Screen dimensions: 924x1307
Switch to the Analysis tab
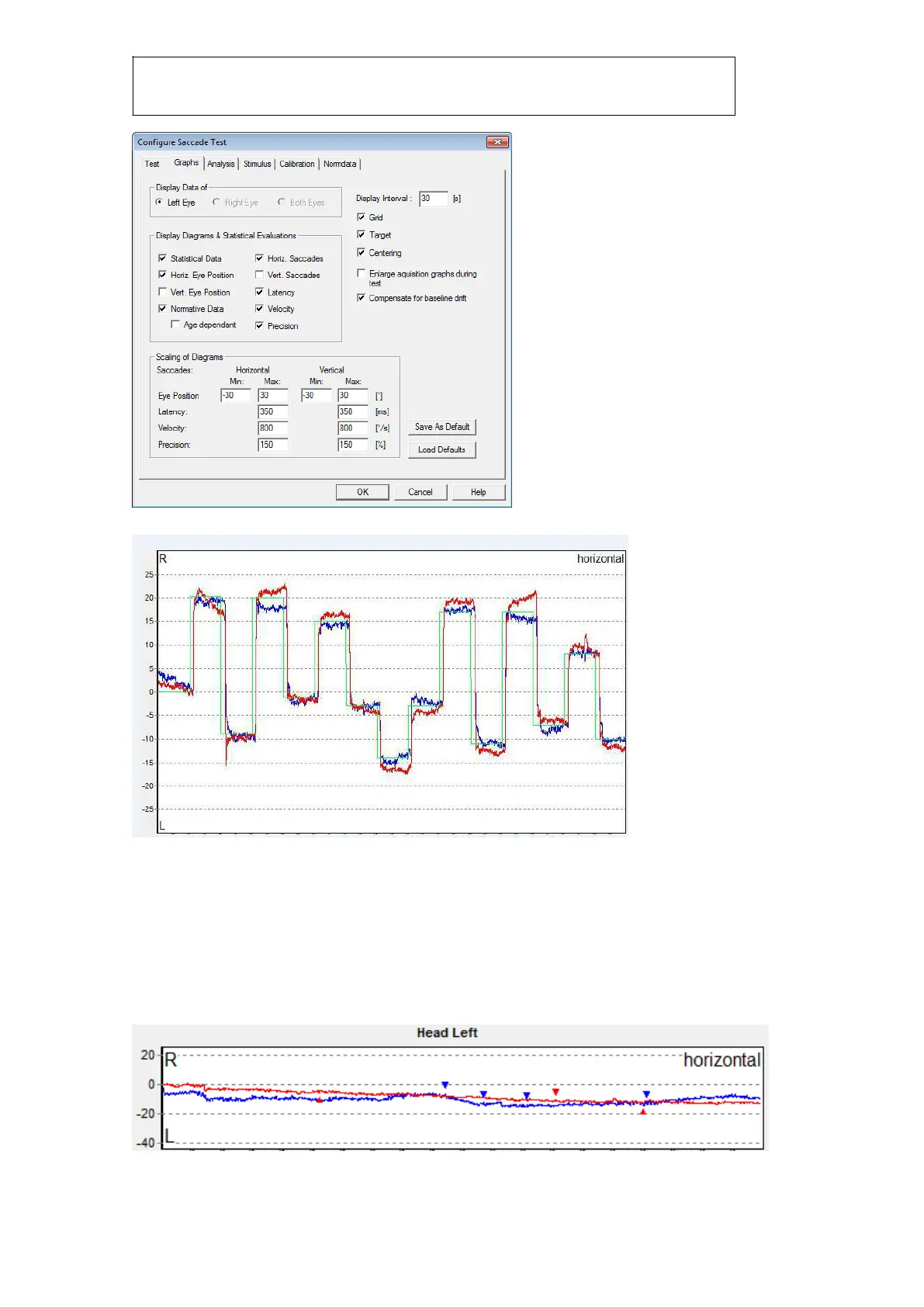click(x=220, y=164)
